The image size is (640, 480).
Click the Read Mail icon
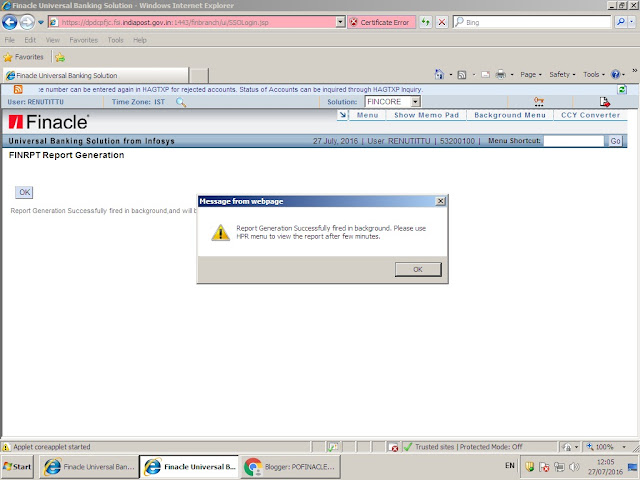(485, 75)
